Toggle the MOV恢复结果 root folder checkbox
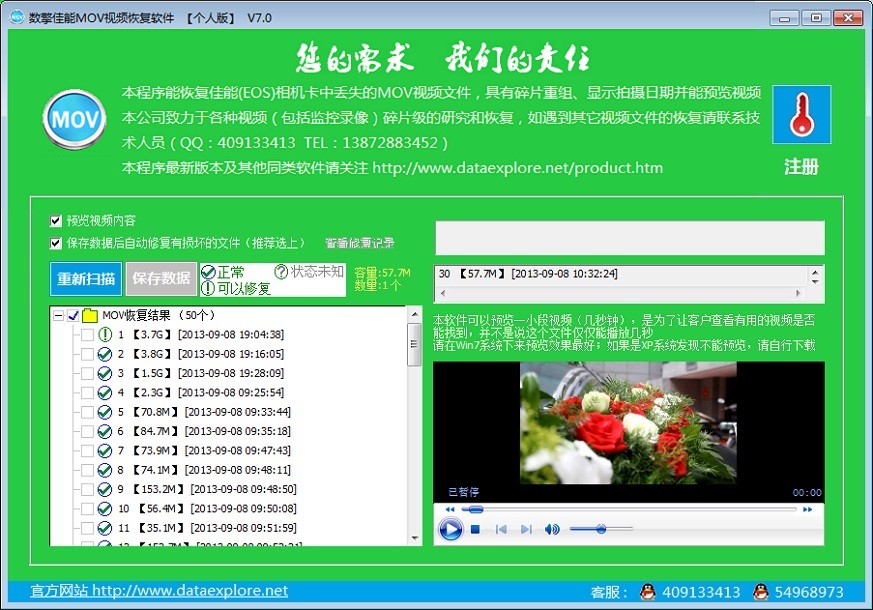The image size is (873, 610). (x=74, y=316)
